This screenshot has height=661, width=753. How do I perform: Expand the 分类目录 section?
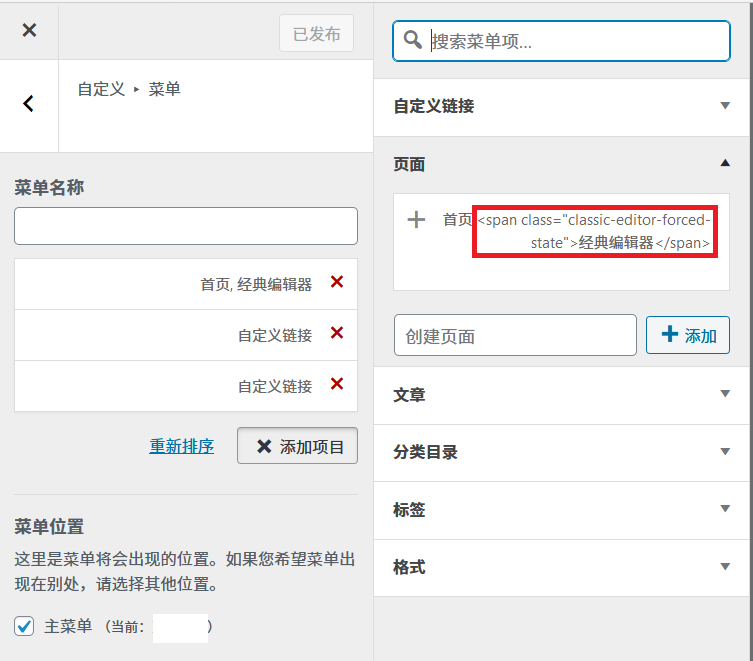tap(561, 453)
